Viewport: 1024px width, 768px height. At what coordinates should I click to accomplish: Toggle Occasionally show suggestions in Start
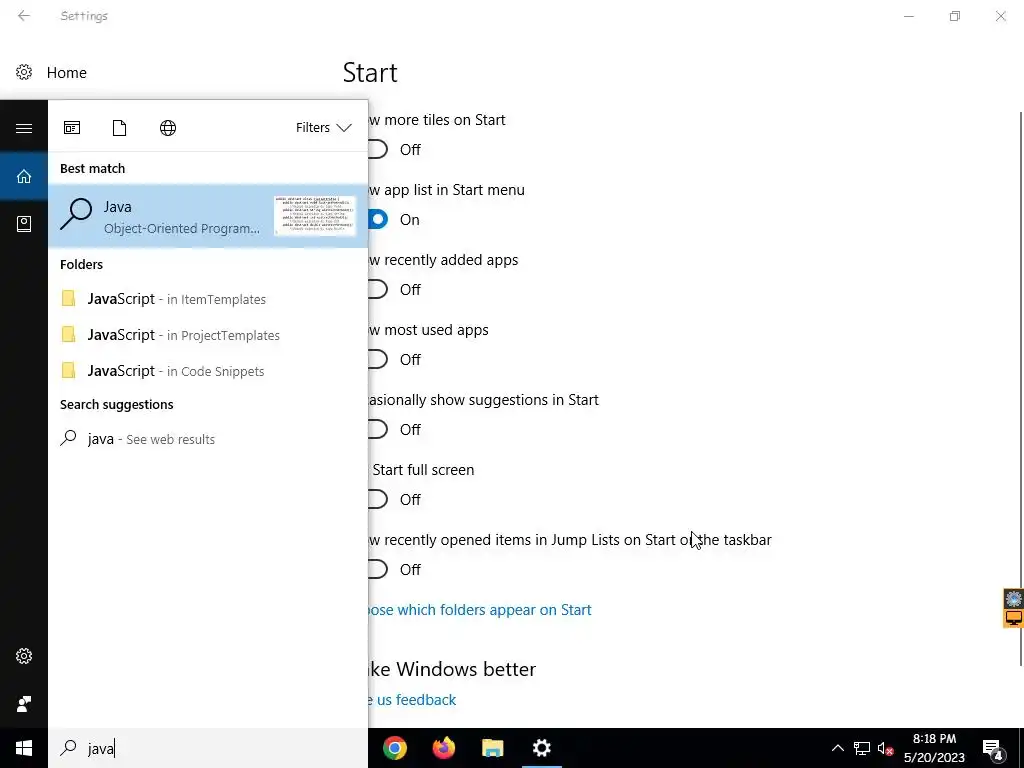(377, 429)
